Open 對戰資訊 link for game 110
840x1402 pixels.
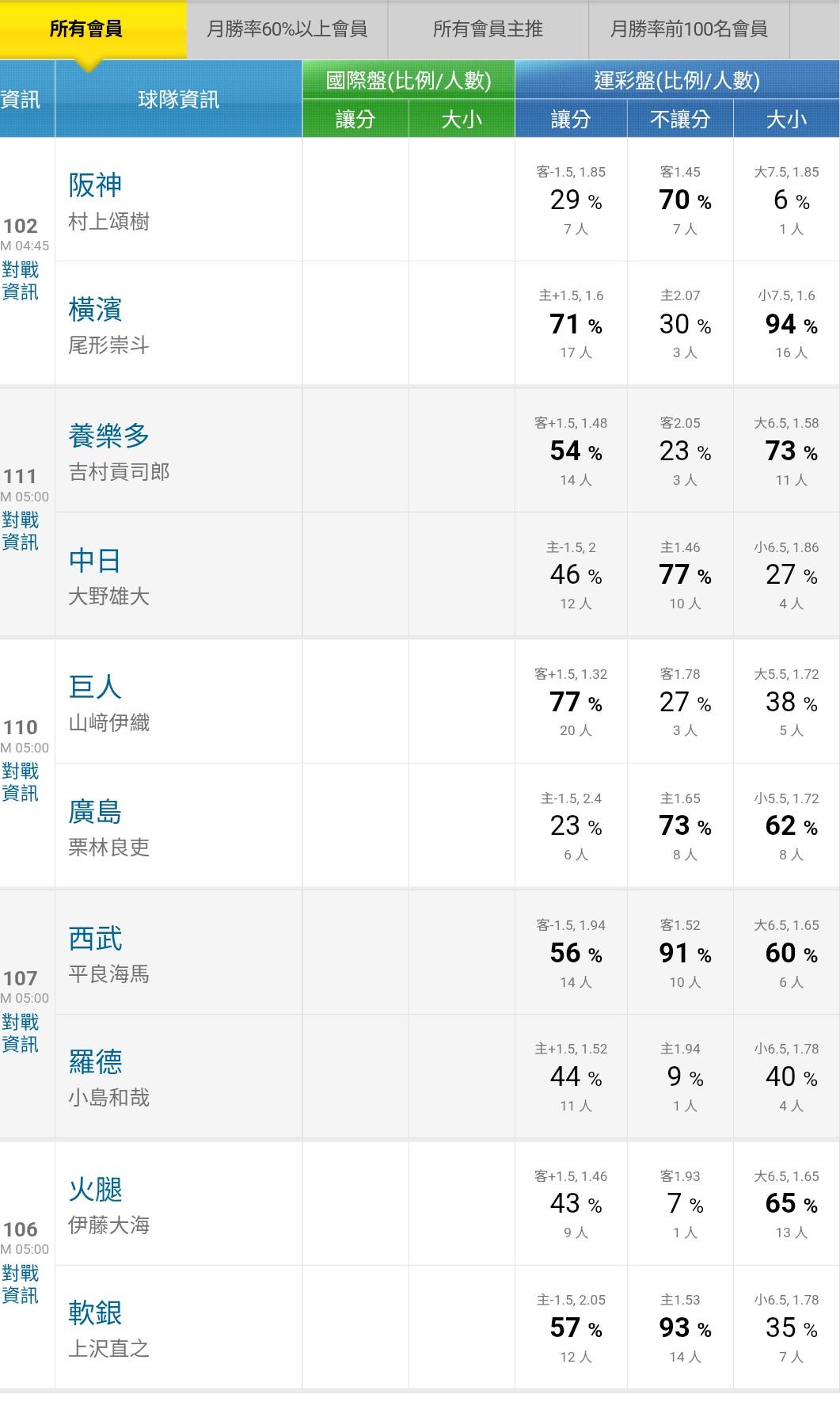coord(20,783)
